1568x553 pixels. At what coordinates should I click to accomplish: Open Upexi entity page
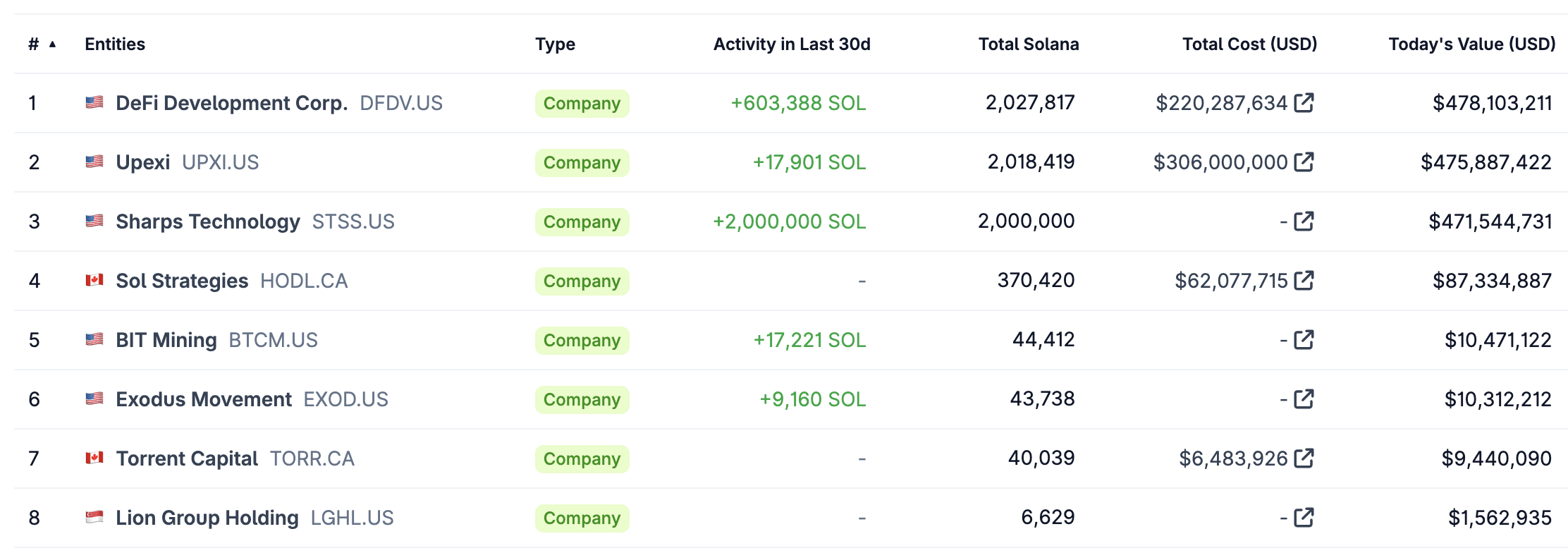point(143,163)
